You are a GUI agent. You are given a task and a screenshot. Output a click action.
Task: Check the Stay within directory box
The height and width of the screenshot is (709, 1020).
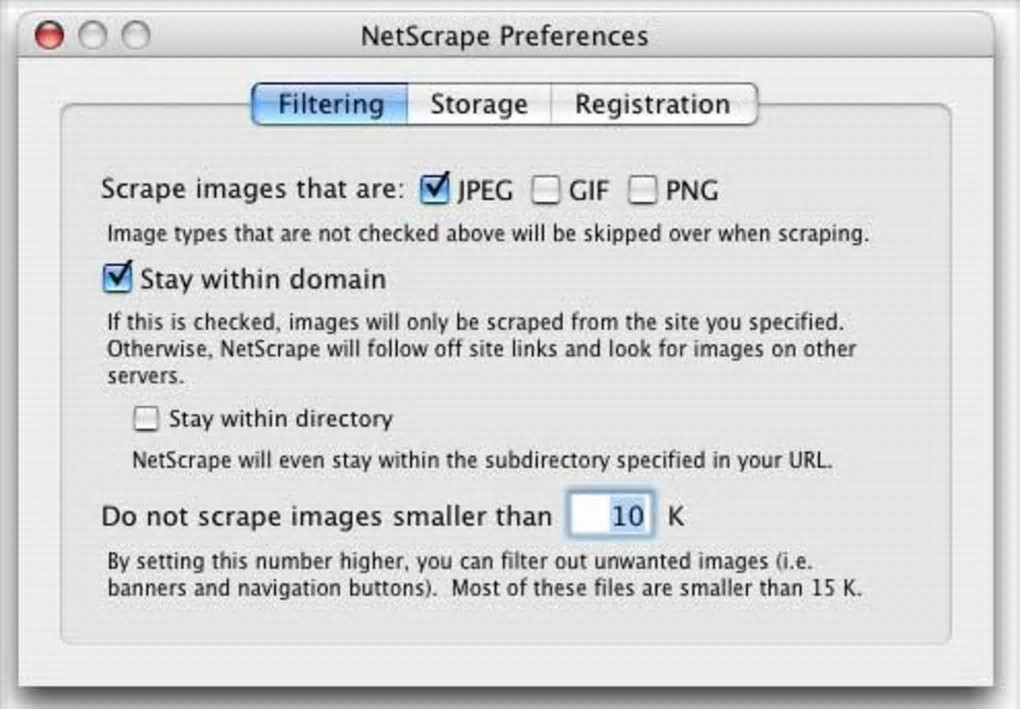tap(146, 419)
